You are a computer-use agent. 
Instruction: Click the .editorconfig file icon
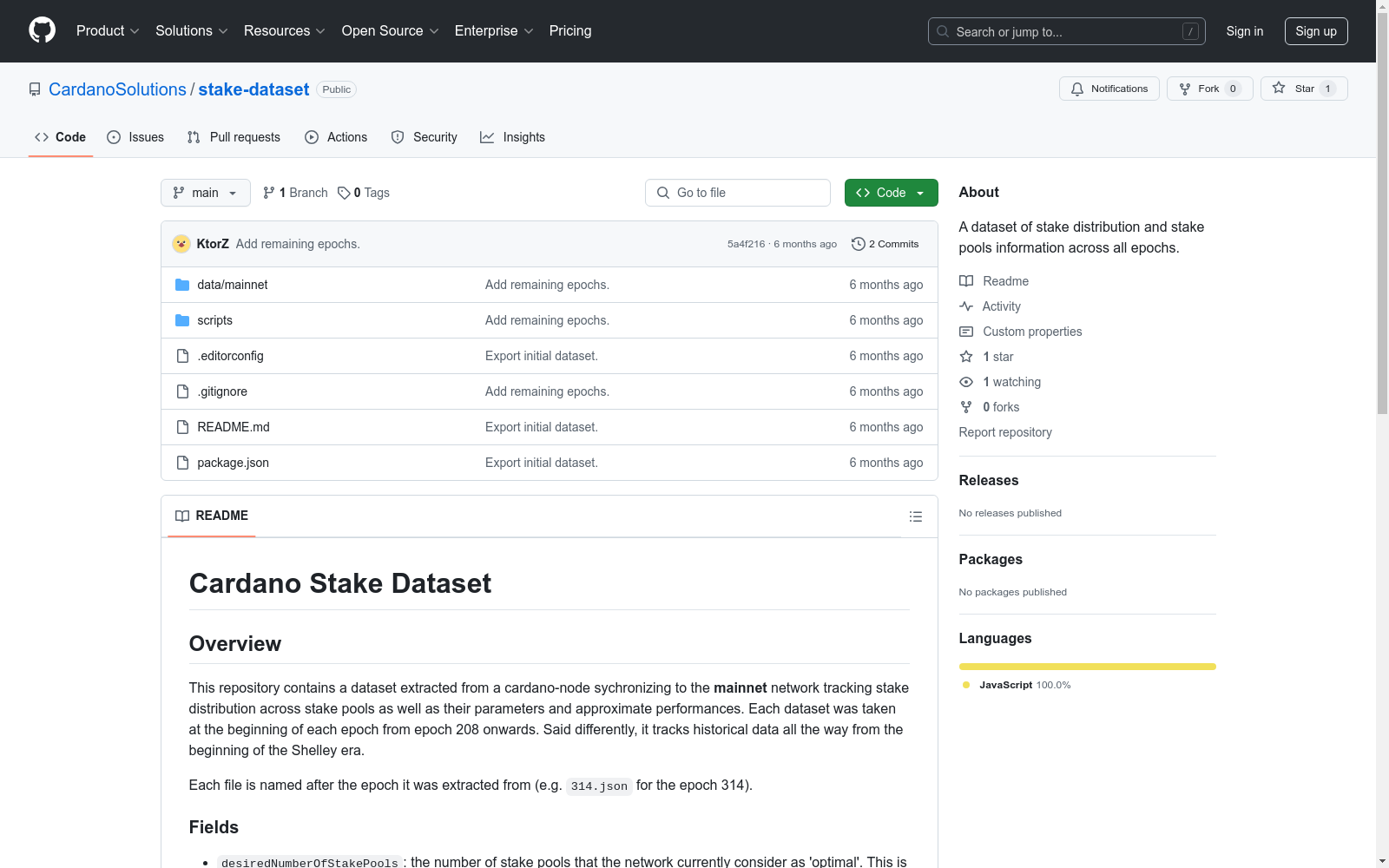182,356
